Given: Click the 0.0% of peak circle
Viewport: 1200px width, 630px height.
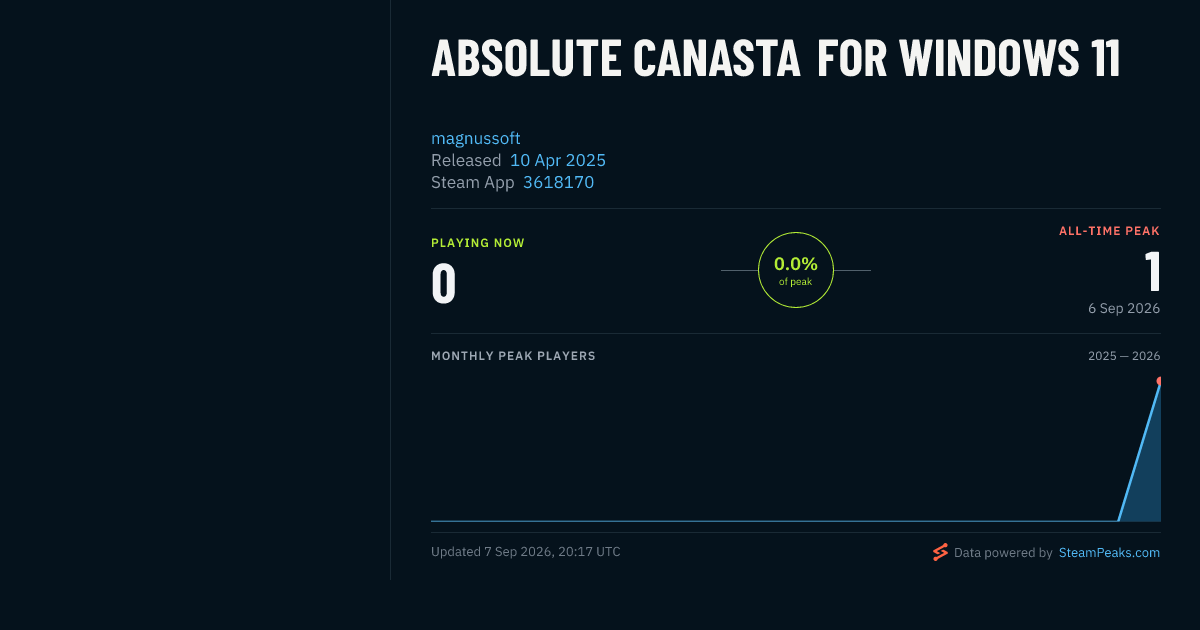Looking at the screenshot, I should click(x=796, y=270).
